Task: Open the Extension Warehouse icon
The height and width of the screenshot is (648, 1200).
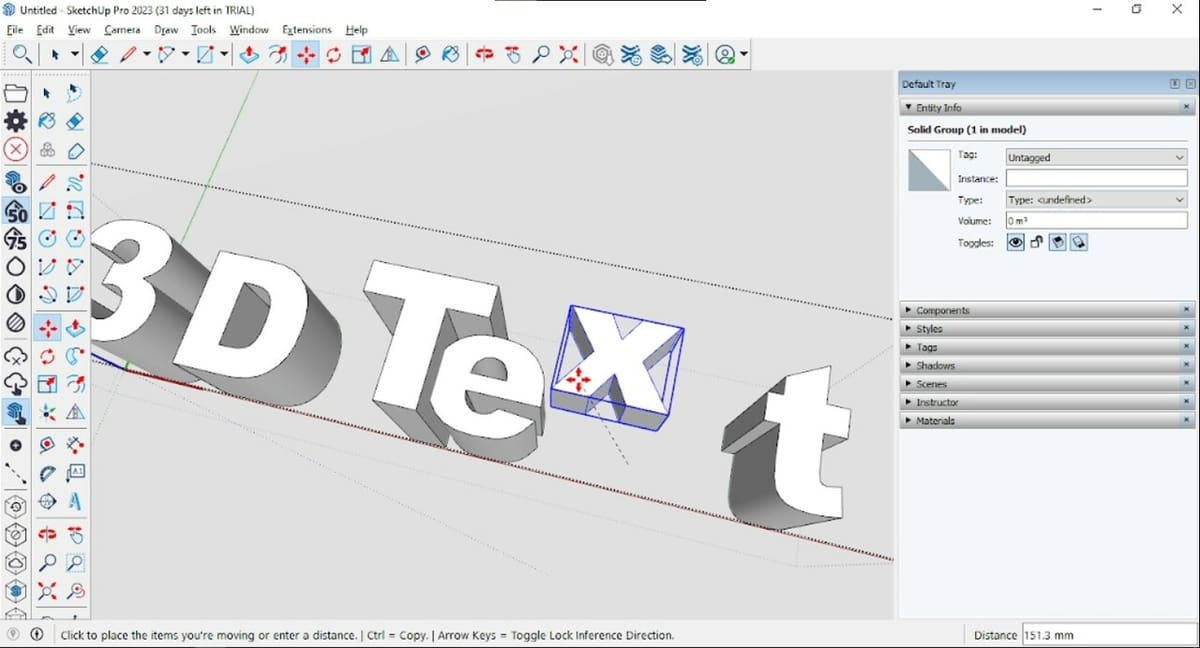Action: click(x=631, y=55)
